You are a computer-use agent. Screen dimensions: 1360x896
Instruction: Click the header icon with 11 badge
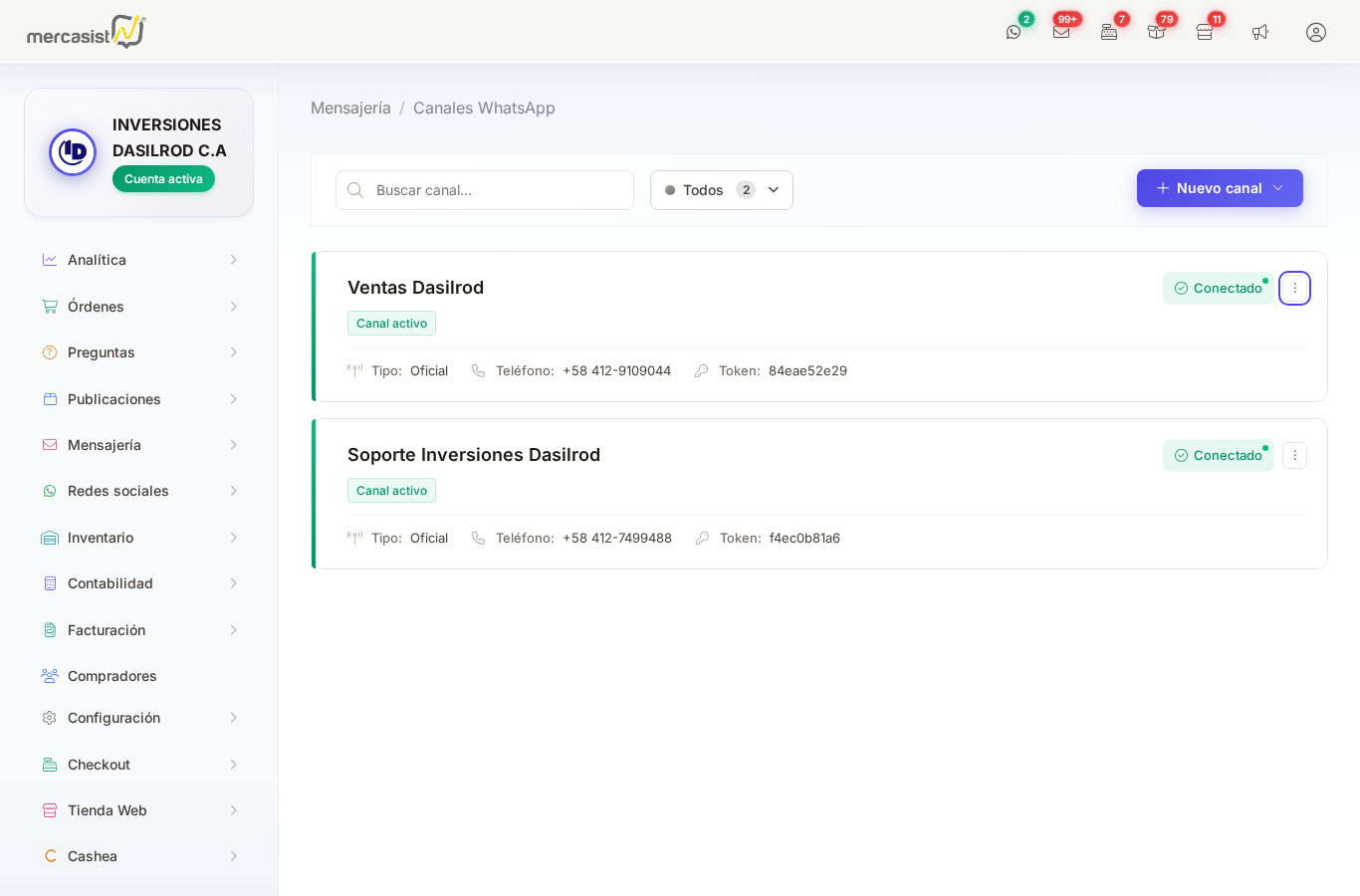1205,32
